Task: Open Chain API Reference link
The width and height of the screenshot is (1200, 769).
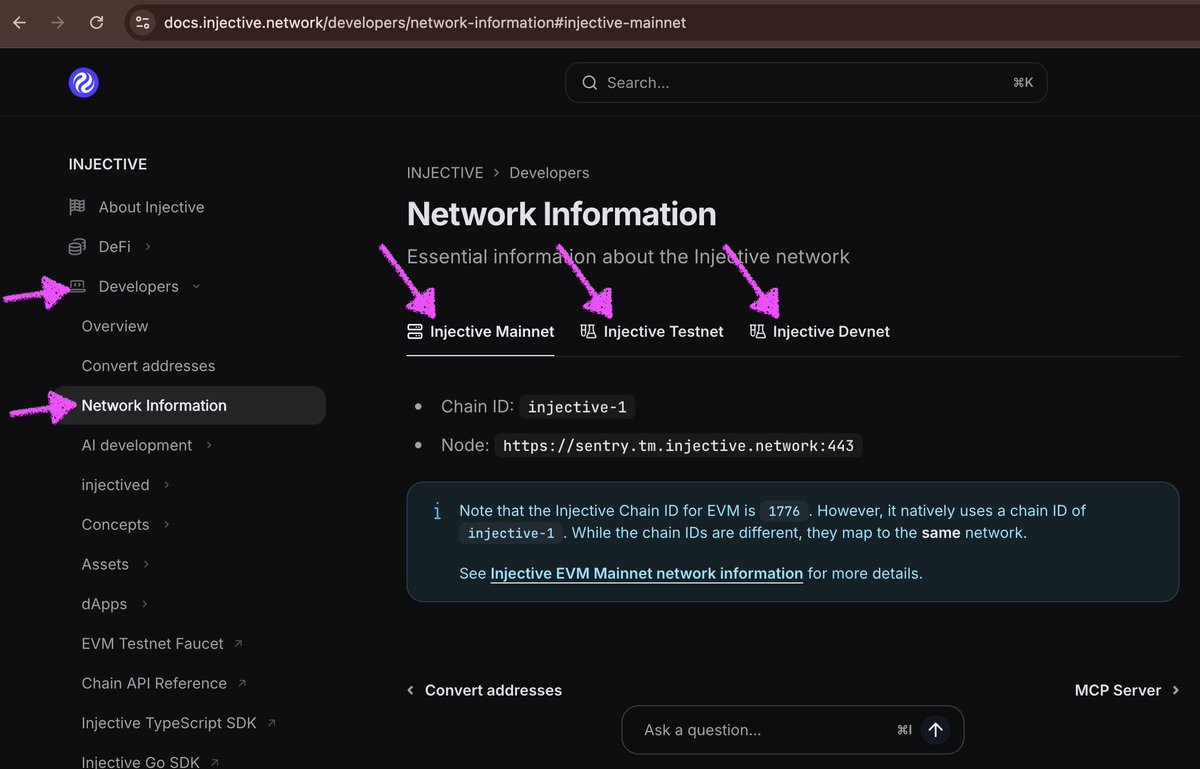Action: click(154, 683)
